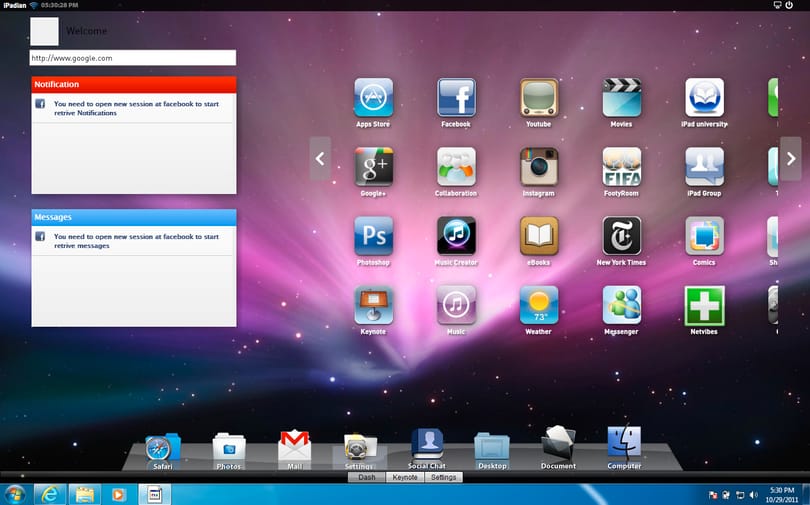Open Internet Explorer in Windows taskbar
Screen dimensions: 810x505
[x=50, y=495]
